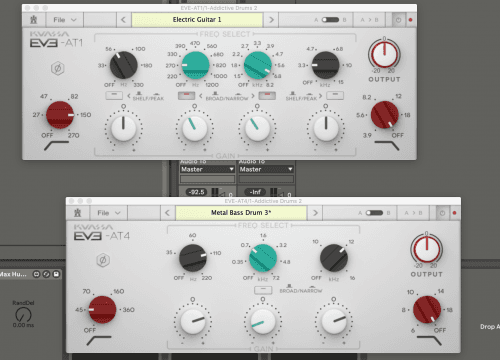The height and width of the screenshot is (360, 500).
Task: Click the red record dot in EVE-AT1
Action: [x=410, y=20]
